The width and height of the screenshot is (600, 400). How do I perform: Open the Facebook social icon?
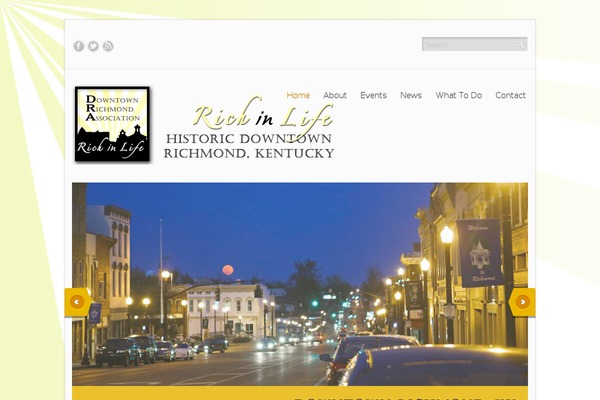(x=79, y=46)
